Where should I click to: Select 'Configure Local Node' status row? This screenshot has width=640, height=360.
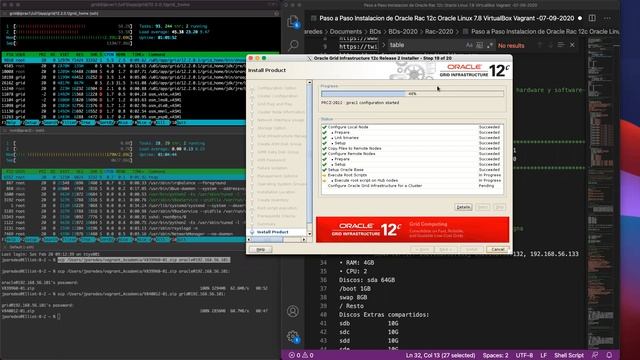(x=412, y=127)
